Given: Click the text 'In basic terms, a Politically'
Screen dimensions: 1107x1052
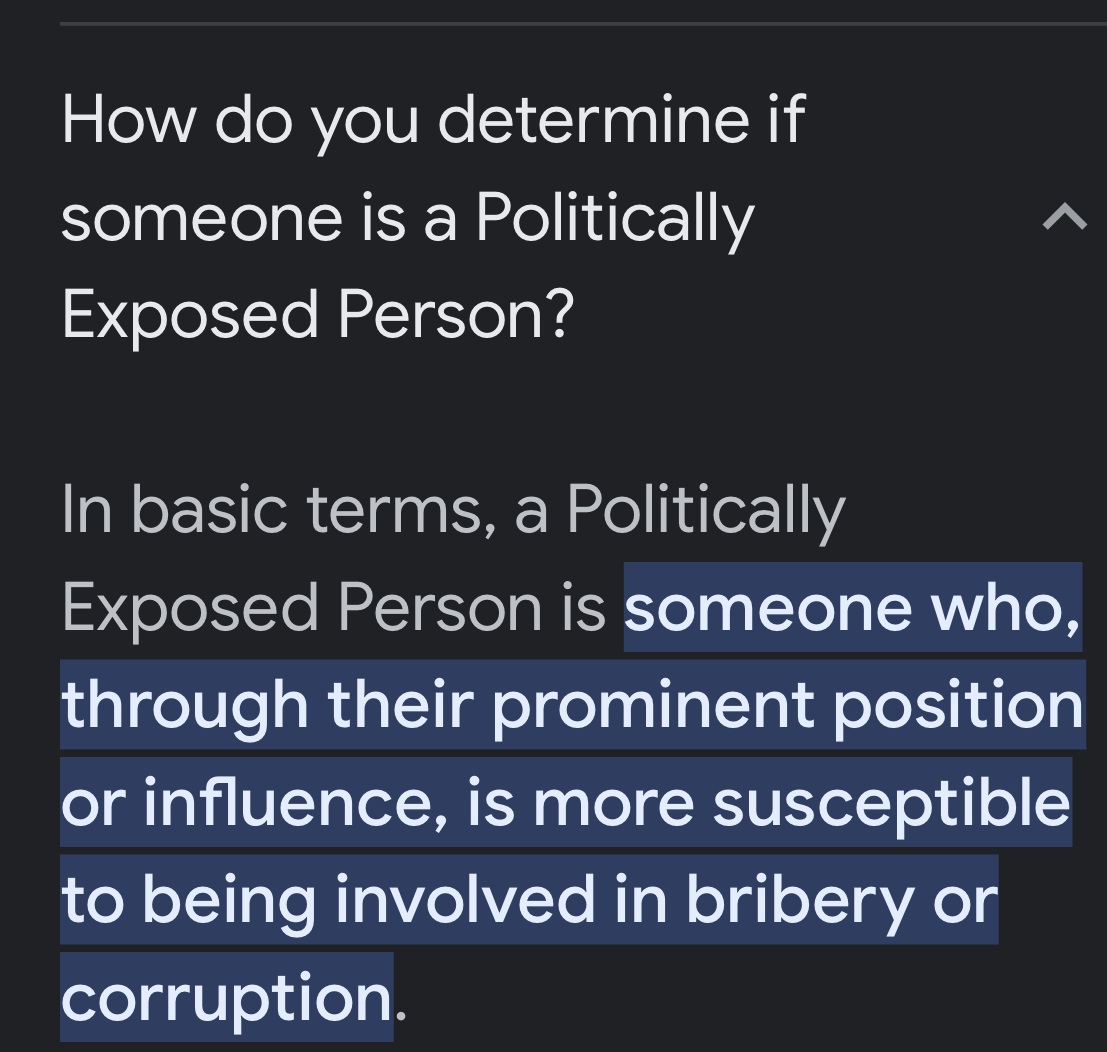Looking at the screenshot, I should pyautogui.click(x=453, y=511).
